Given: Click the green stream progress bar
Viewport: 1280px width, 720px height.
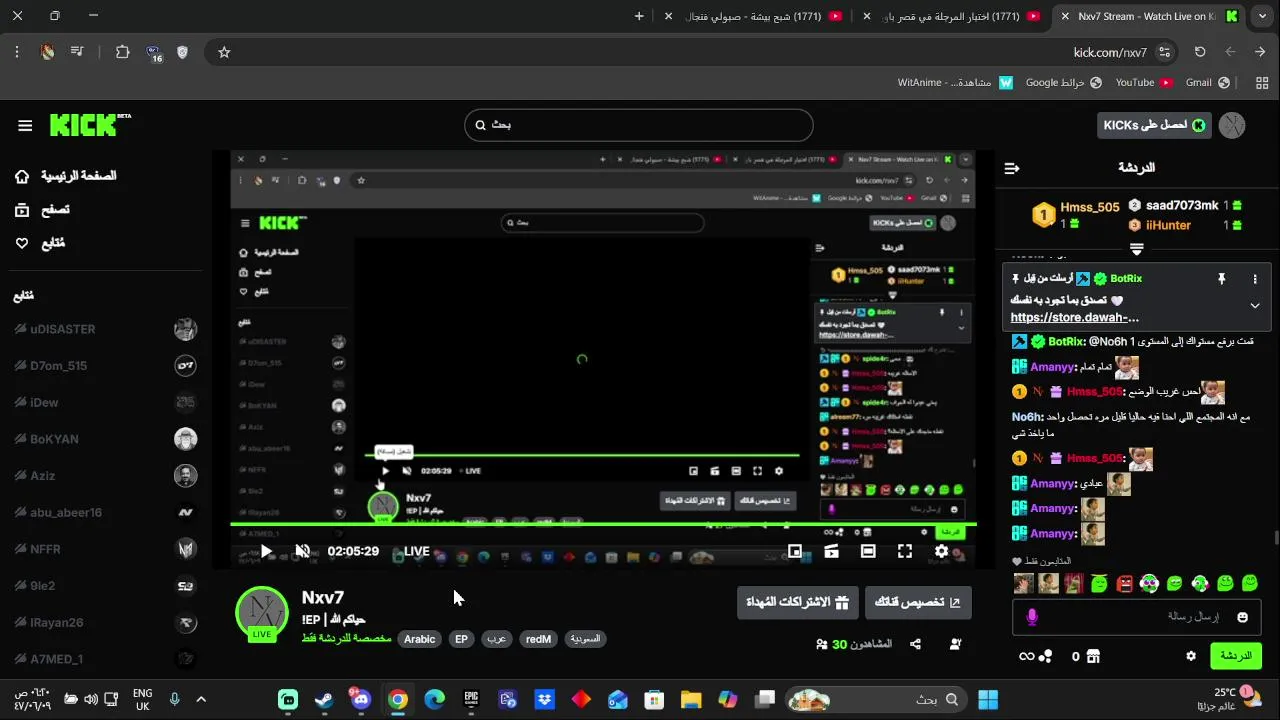Looking at the screenshot, I should click(603, 524).
